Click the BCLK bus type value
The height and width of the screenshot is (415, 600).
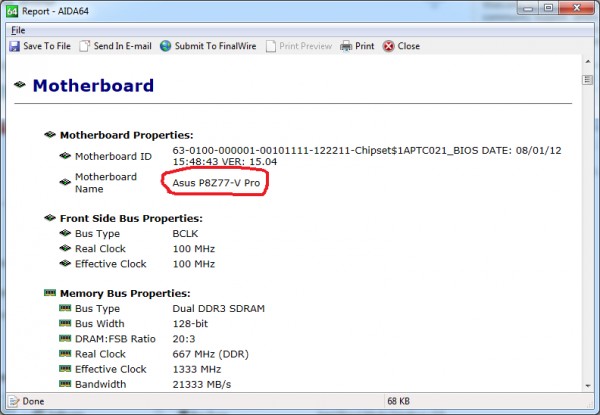click(185, 233)
